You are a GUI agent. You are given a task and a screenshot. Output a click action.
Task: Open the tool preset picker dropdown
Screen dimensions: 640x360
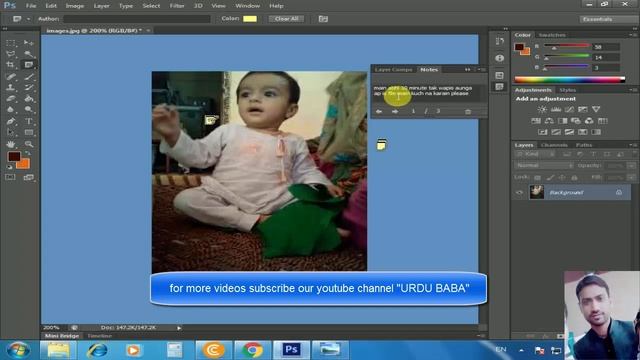[x=28, y=19]
